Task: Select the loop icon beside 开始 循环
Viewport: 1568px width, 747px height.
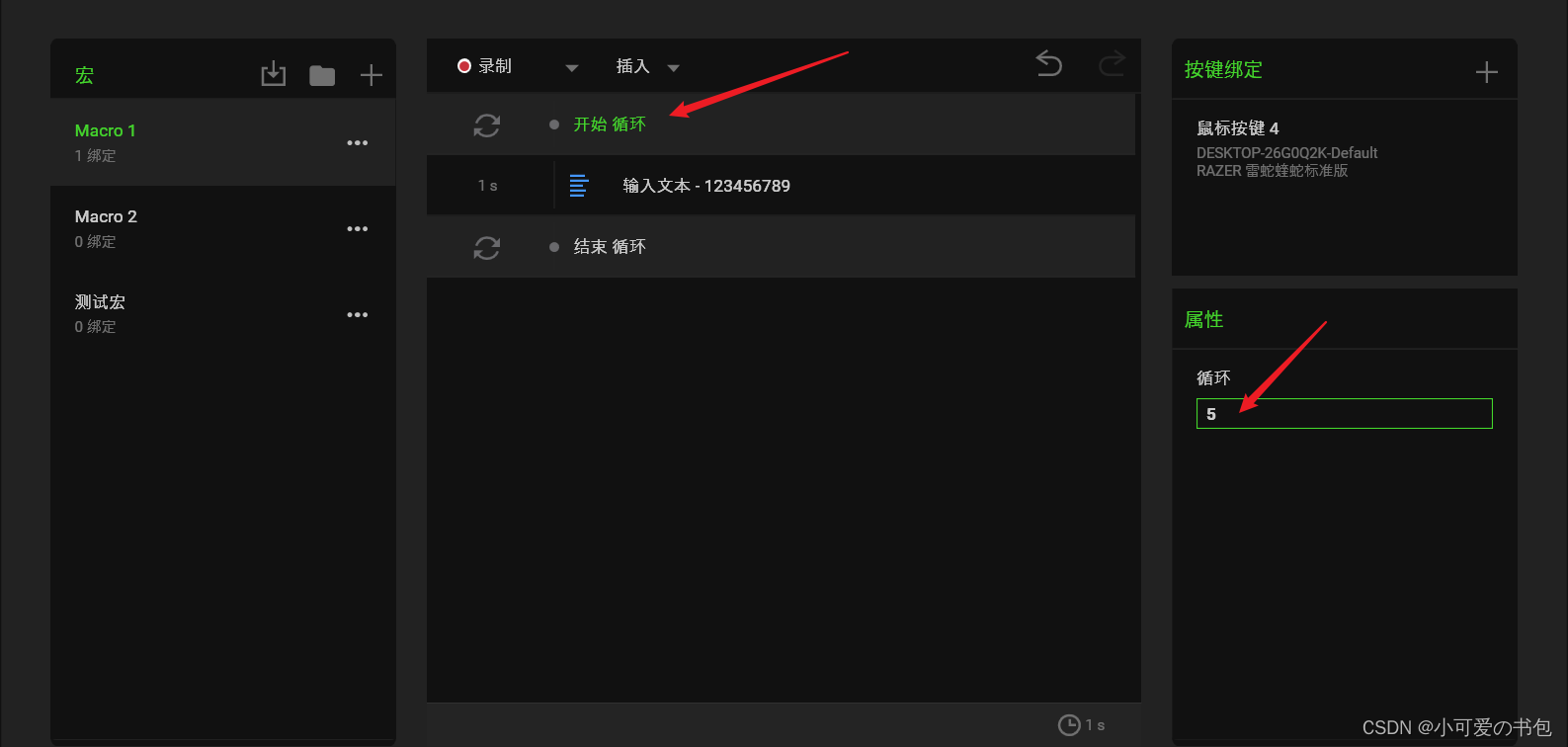Action: click(487, 125)
